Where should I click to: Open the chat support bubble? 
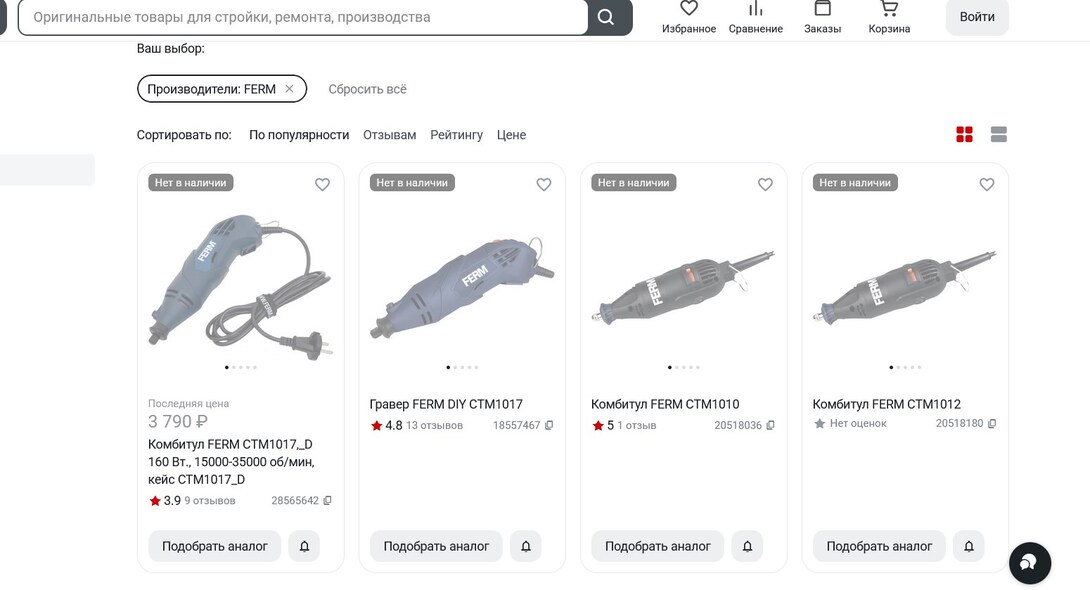[x=1029, y=563]
